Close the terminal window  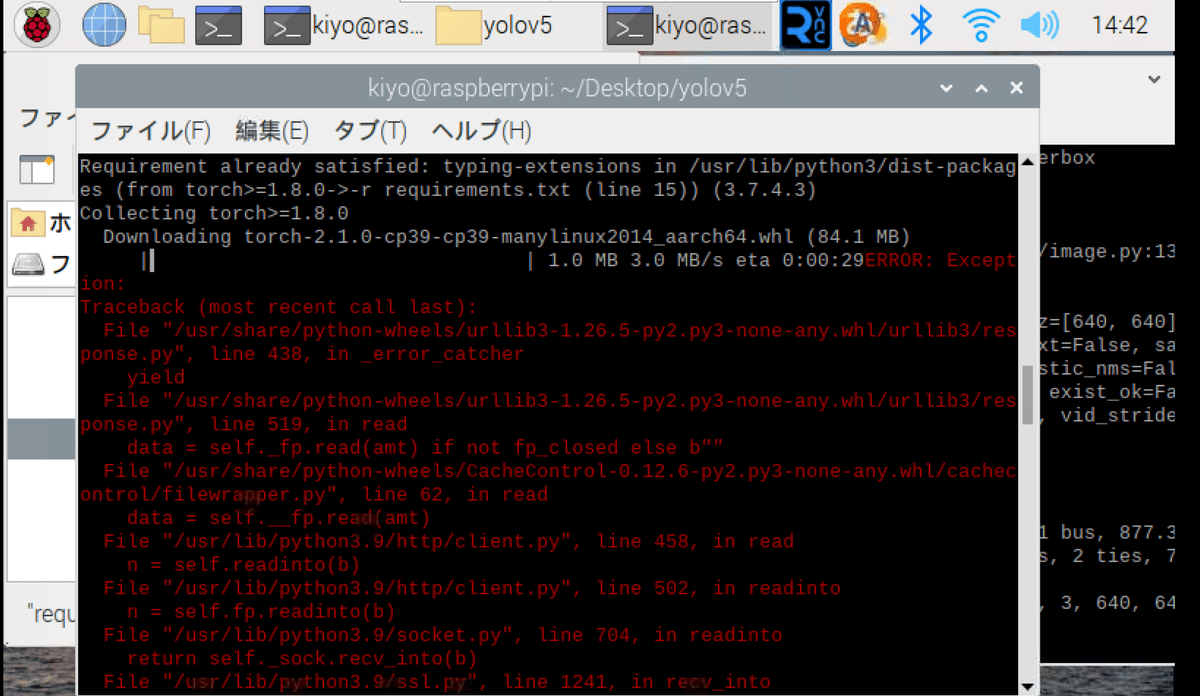1016,88
